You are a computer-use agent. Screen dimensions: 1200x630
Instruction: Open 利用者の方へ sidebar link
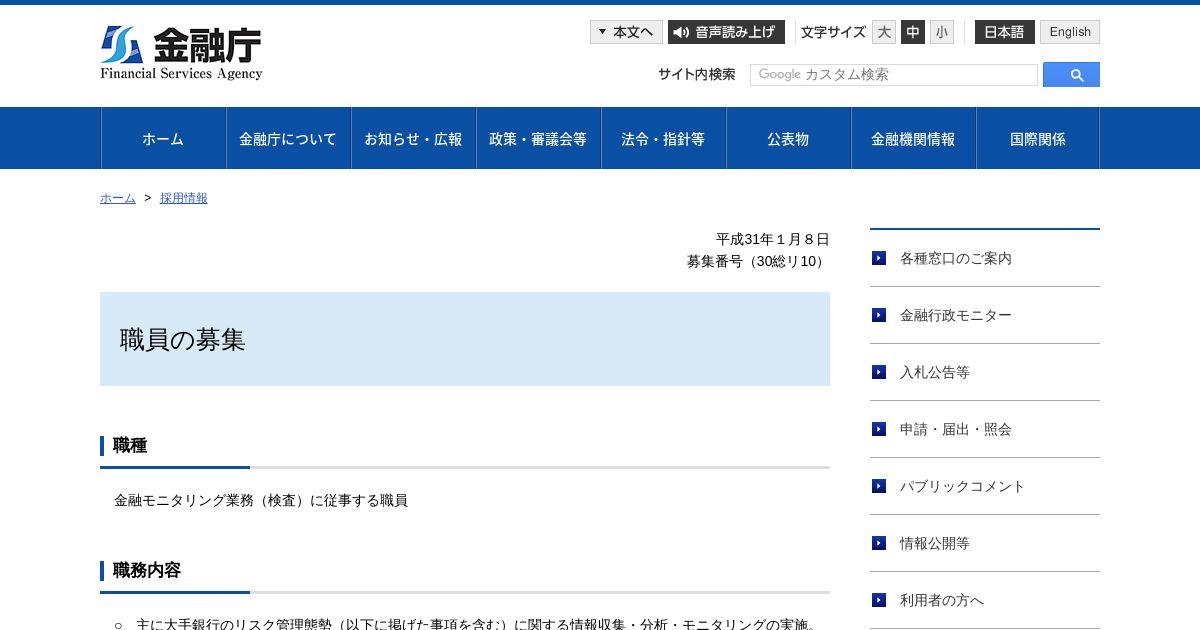[942, 600]
